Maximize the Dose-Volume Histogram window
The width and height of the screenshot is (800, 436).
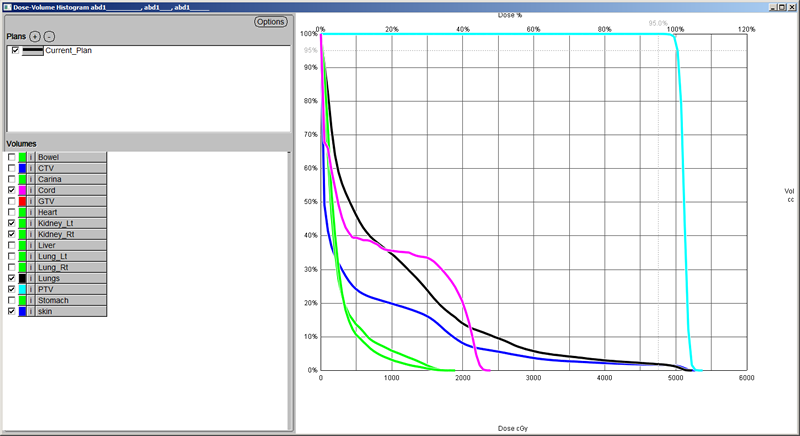779,6
